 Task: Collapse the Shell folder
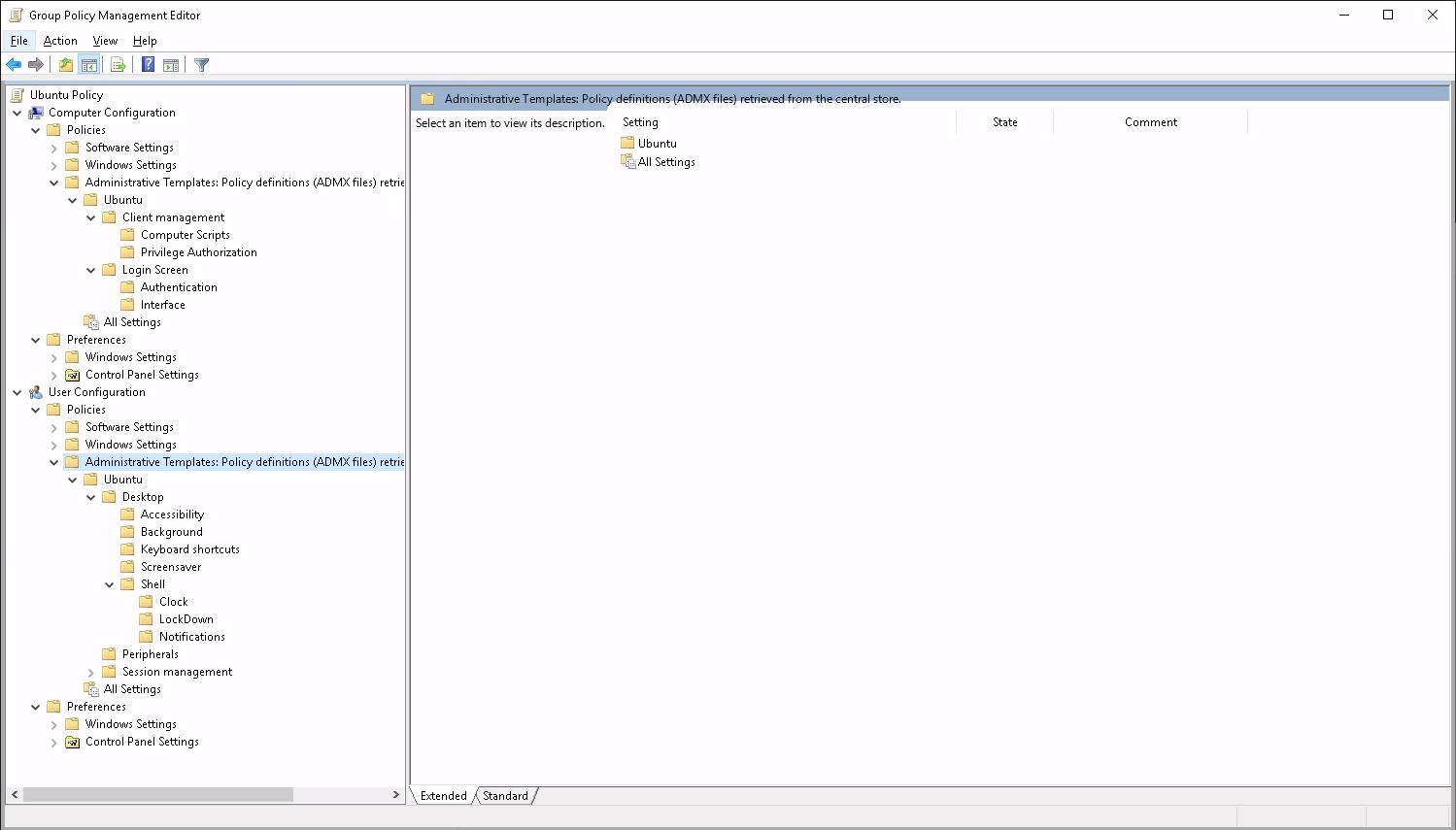tap(110, 584)
